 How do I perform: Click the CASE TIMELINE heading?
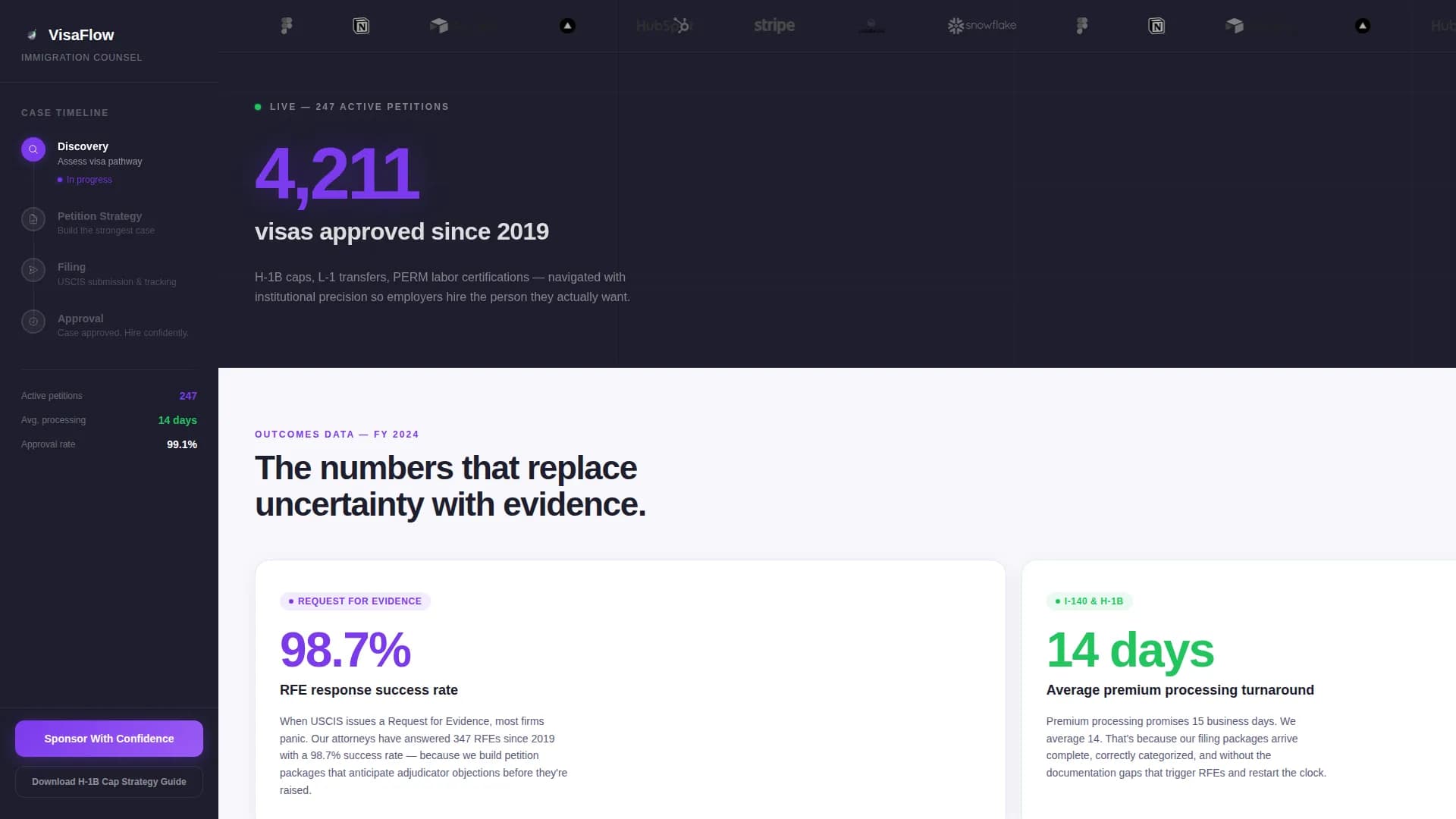coord(64,113)
